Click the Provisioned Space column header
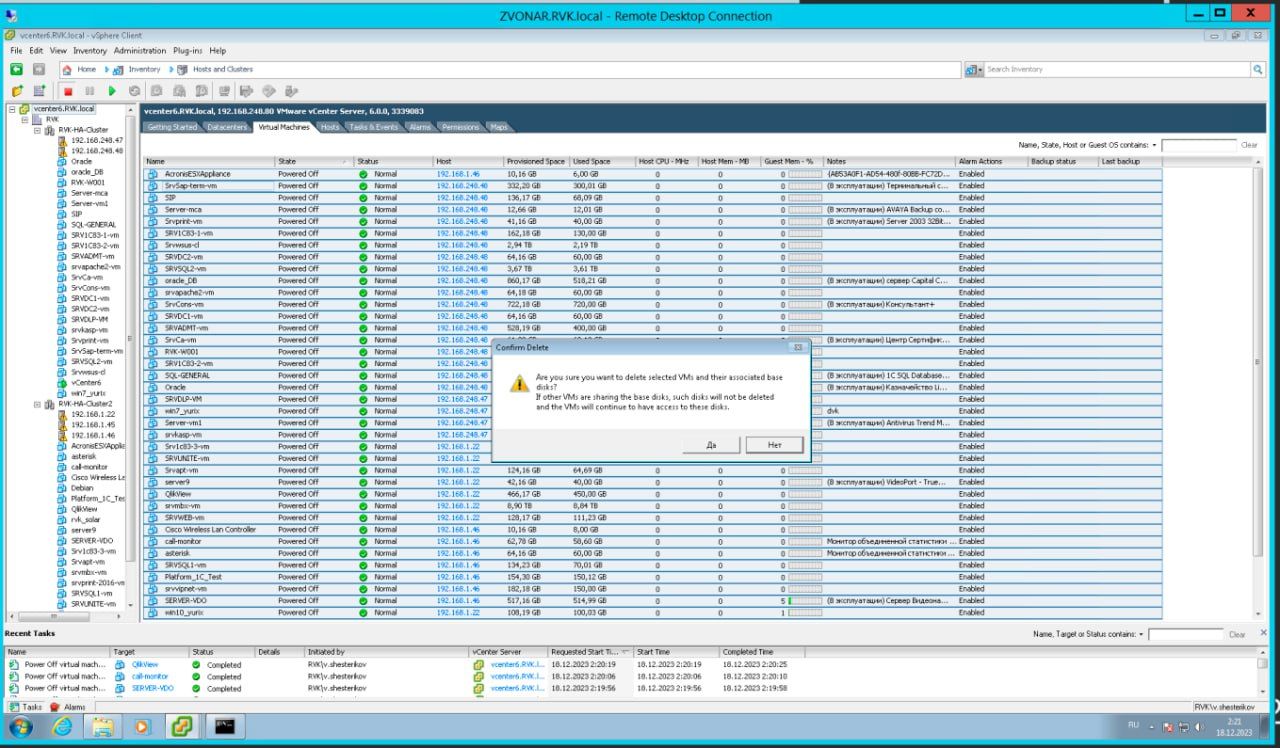 pyautogui.click(x=535, y=161)
